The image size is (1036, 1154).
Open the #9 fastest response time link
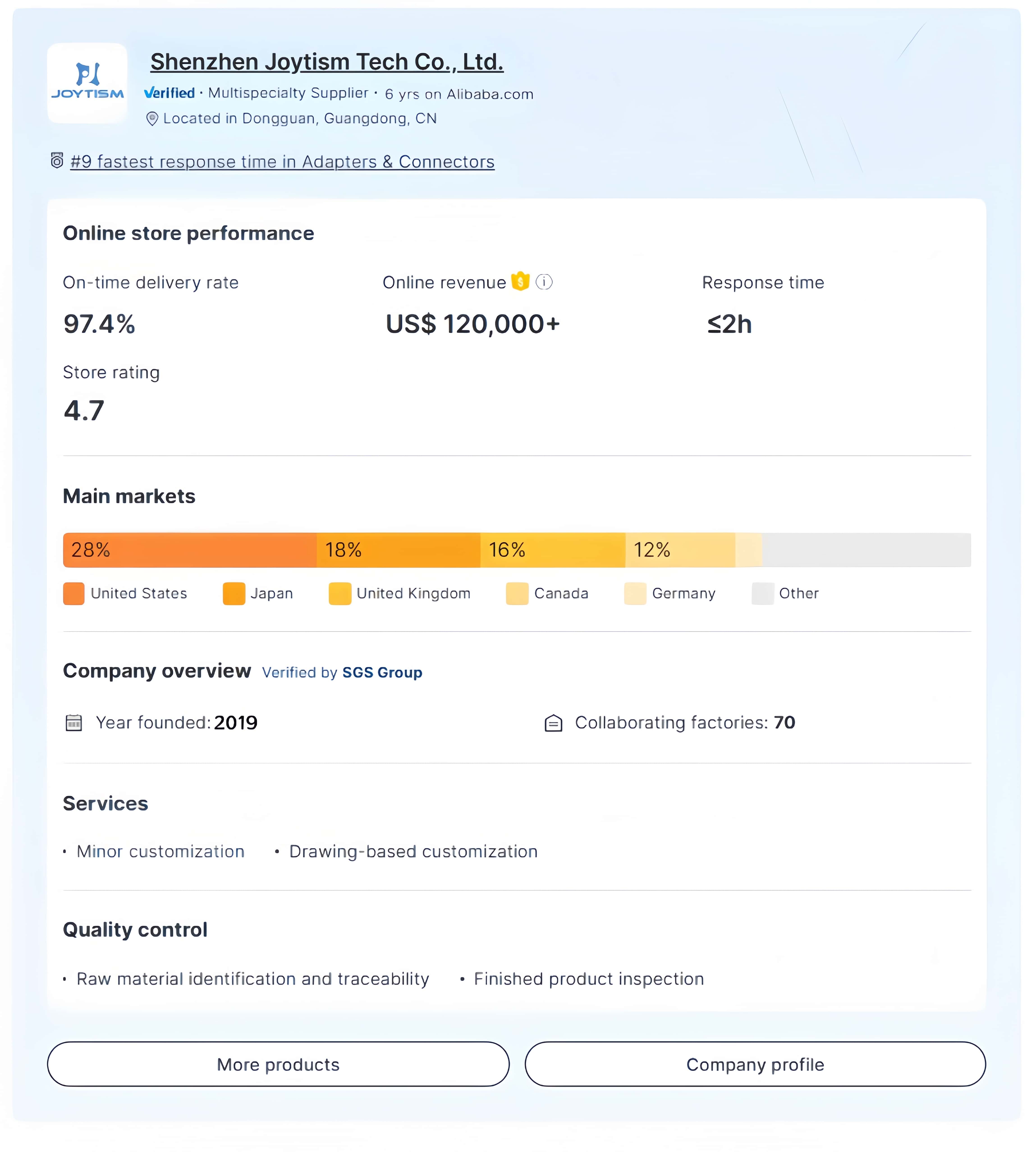[282, 162]
